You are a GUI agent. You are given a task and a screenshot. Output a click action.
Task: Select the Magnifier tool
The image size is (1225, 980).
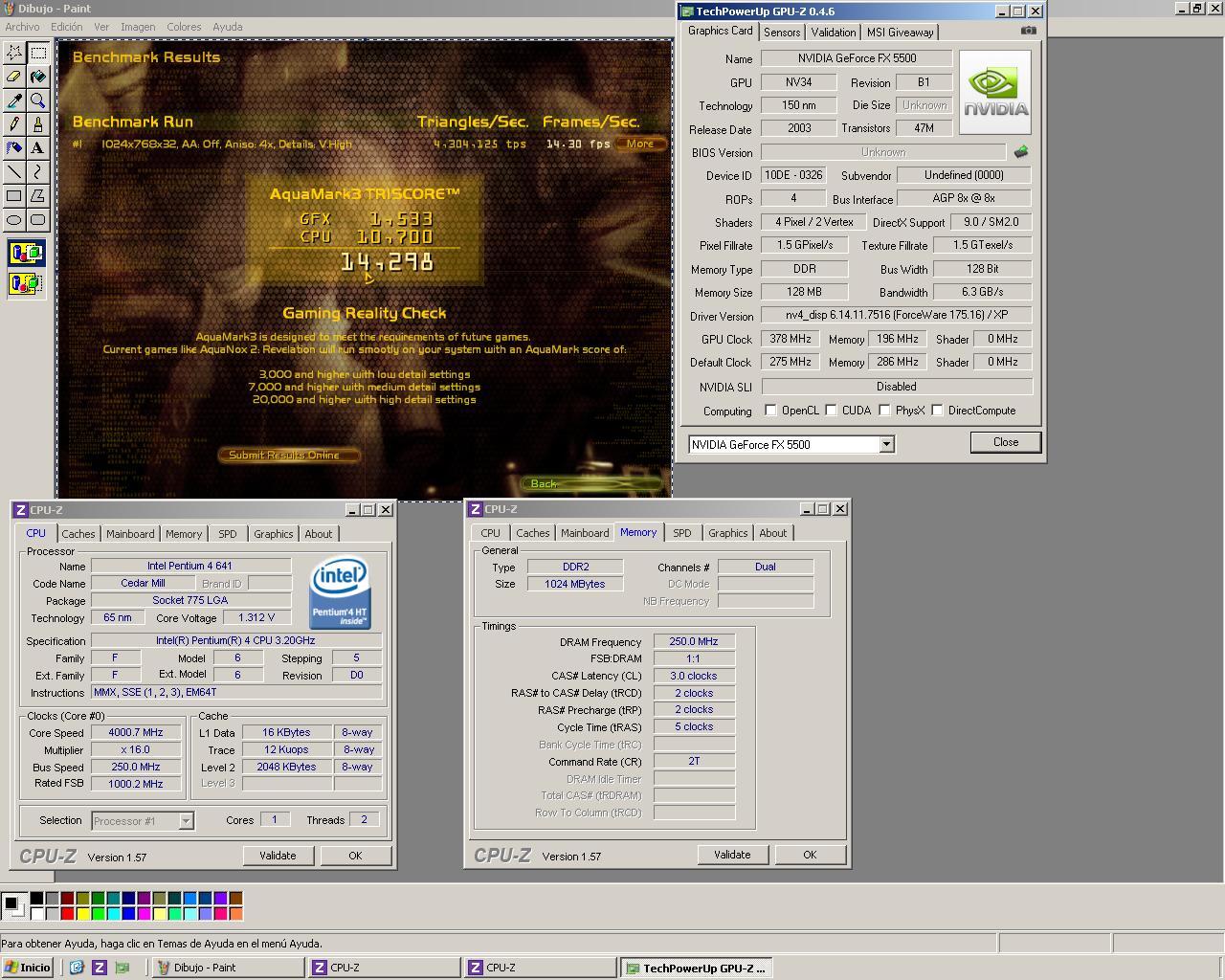point(38,100)
